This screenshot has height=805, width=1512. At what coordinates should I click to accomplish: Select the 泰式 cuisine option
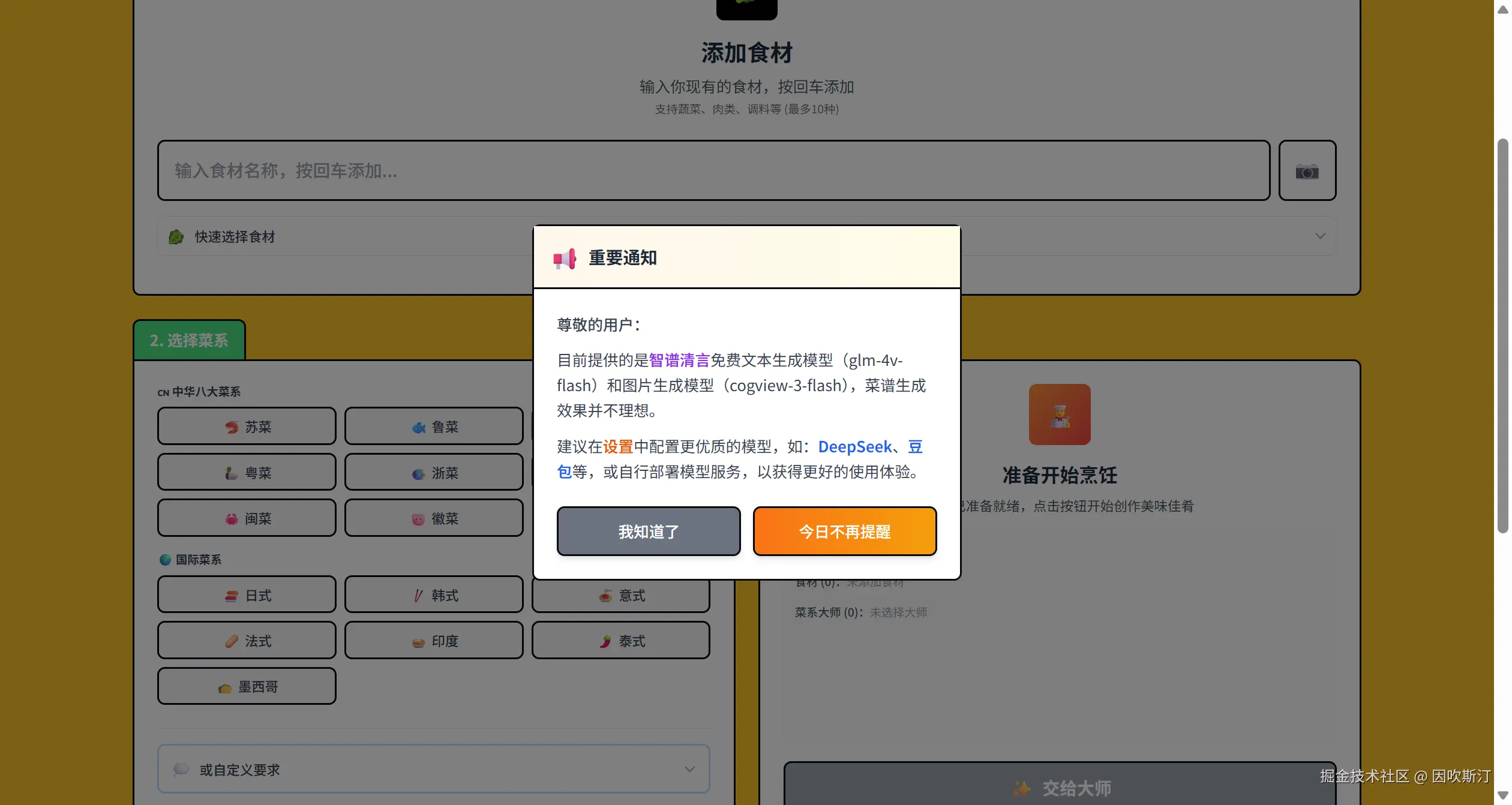620,641
